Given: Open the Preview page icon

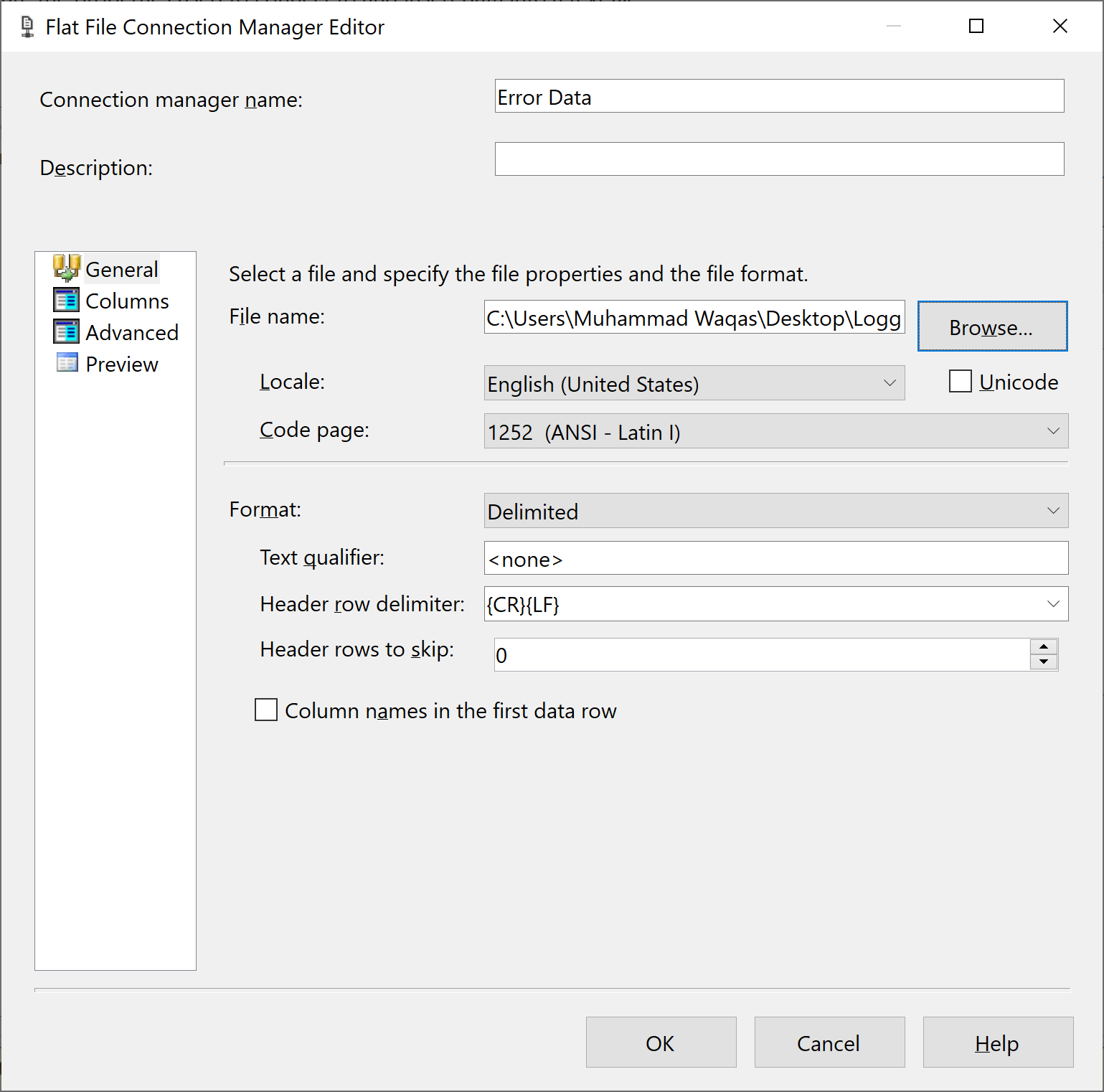Looking at the screenshot, I should pos(67,363).
